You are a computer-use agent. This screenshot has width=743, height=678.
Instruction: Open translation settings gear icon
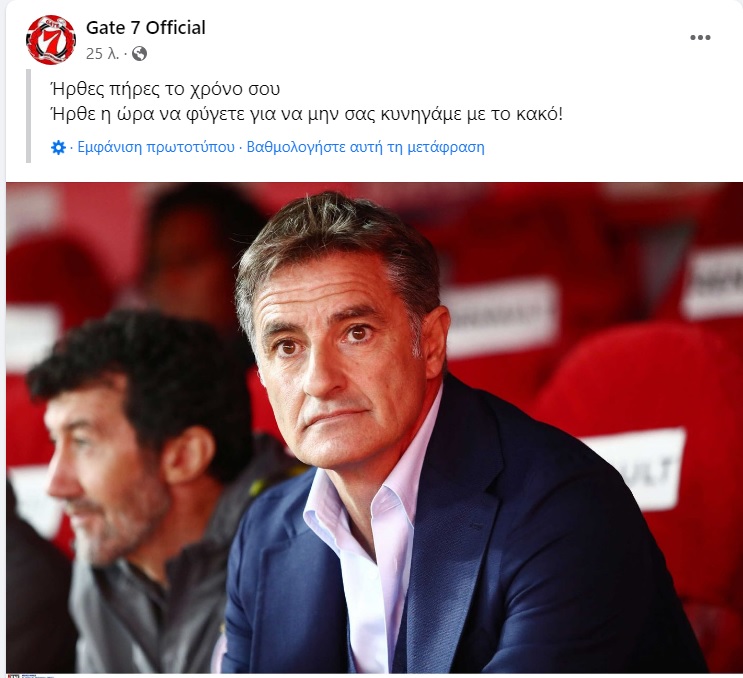(x=58, y=148)
